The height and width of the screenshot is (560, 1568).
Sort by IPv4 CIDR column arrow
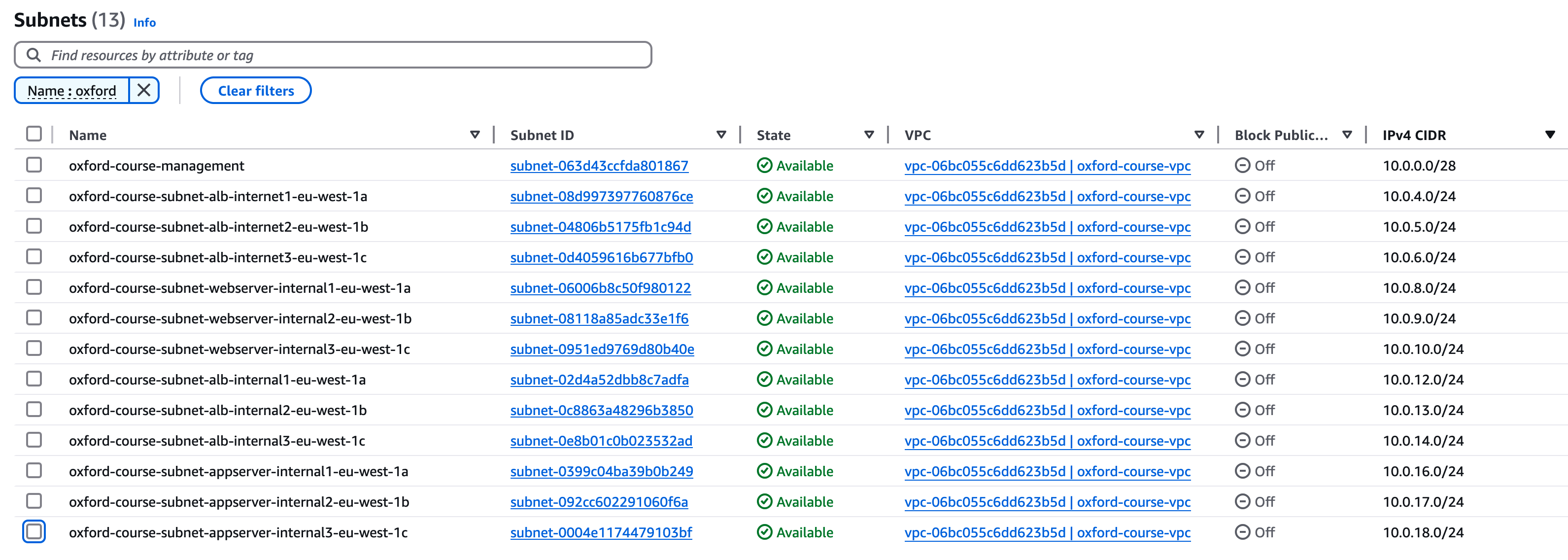tap(1549, 135)
